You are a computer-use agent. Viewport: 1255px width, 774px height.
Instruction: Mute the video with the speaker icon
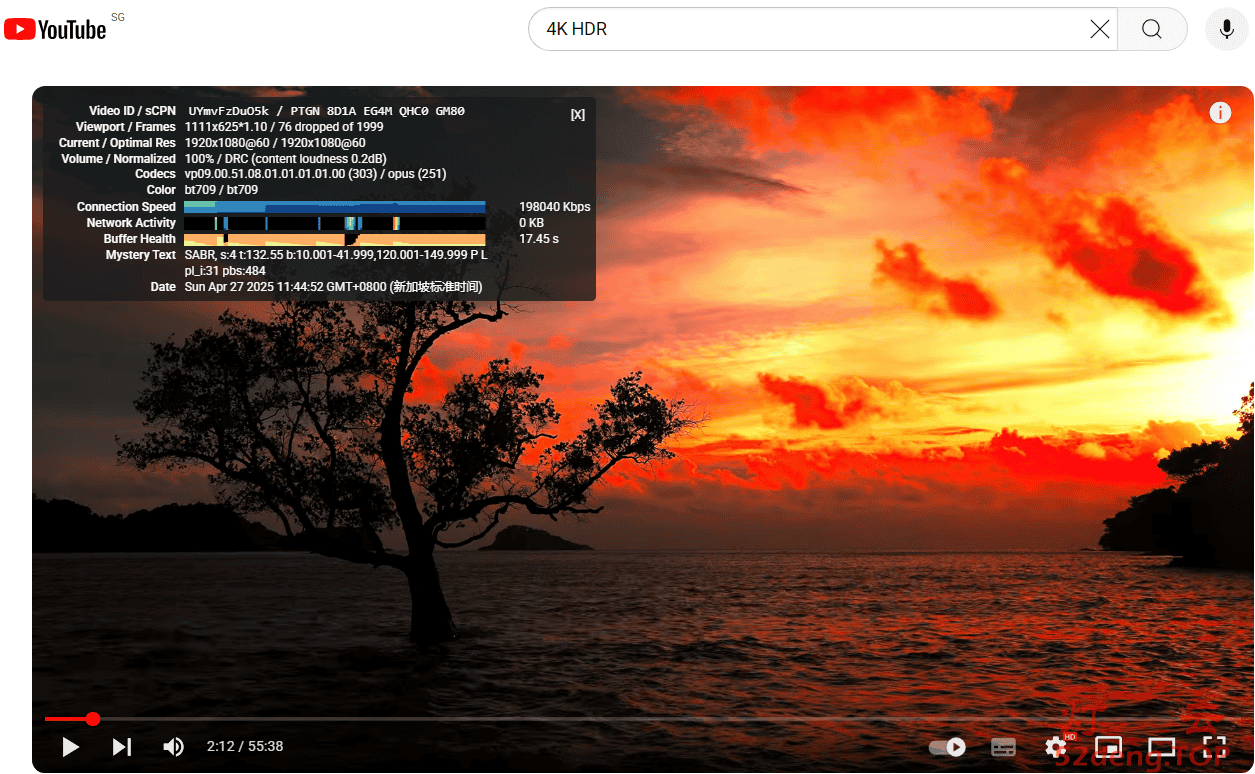point(173,747)
